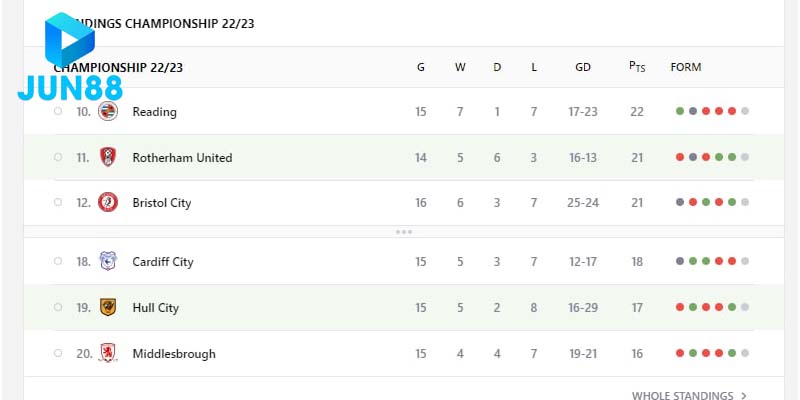Screen dimensions: 800x400
Task: Expand hidden rows with the three-dot divider
Action: pos(404,232)
